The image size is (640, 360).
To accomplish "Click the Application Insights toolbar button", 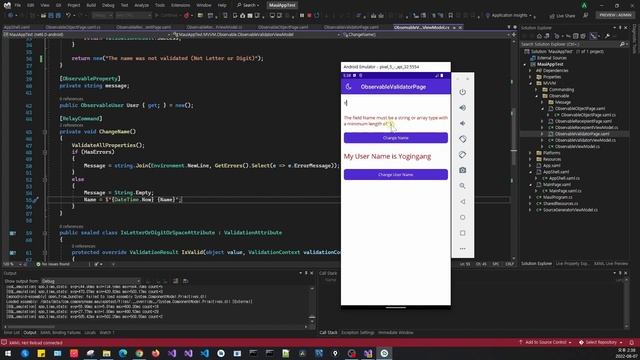I will (509, 16).
